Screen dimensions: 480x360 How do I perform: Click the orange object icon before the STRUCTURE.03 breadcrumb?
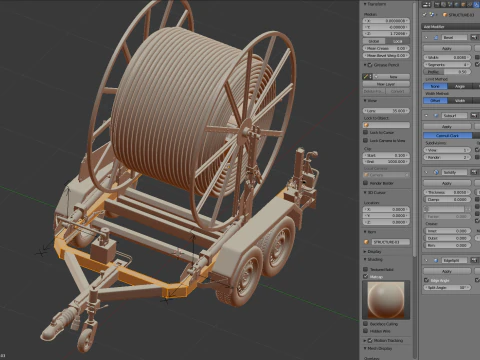pos(445,15)
